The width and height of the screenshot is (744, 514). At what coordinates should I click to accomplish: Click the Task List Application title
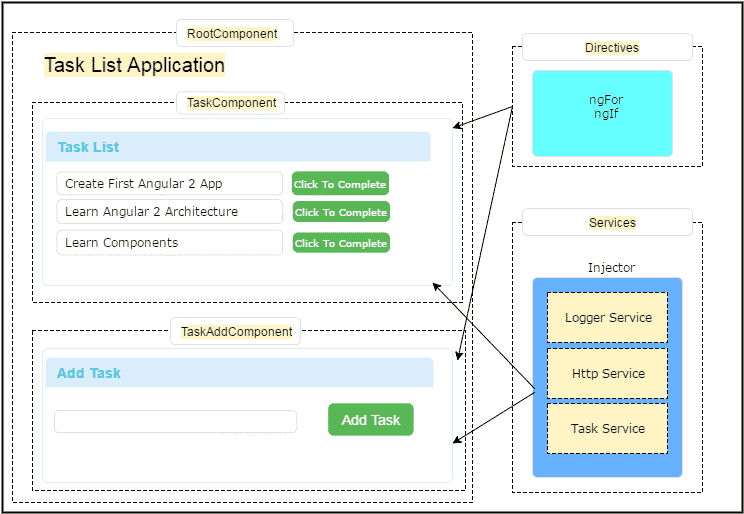click(x=134, y=66)
